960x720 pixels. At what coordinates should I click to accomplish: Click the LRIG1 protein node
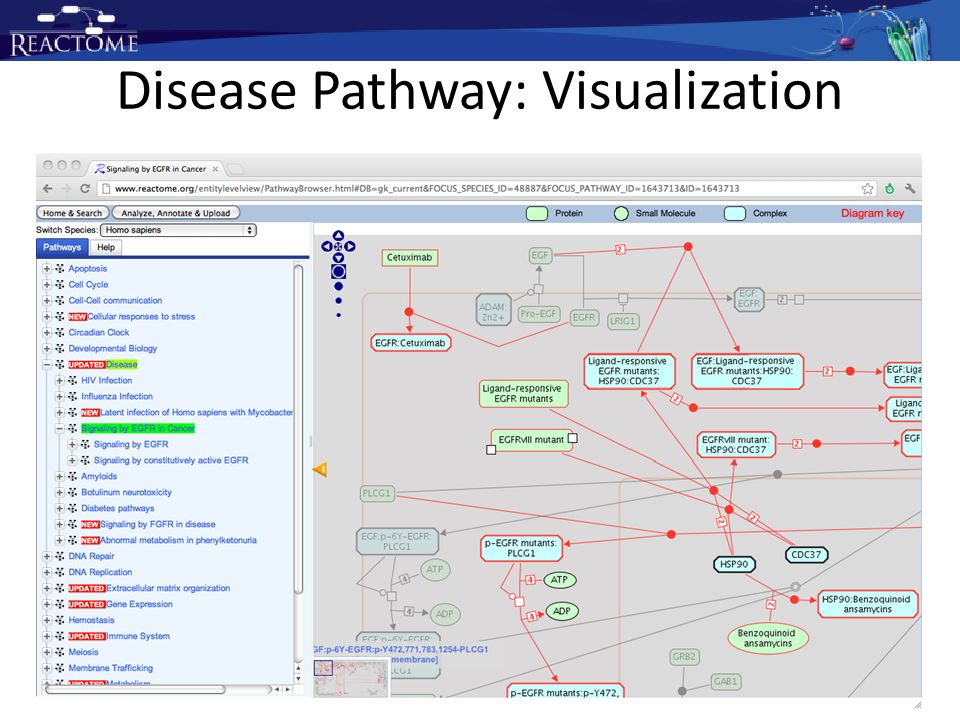(x=623, y=321)
